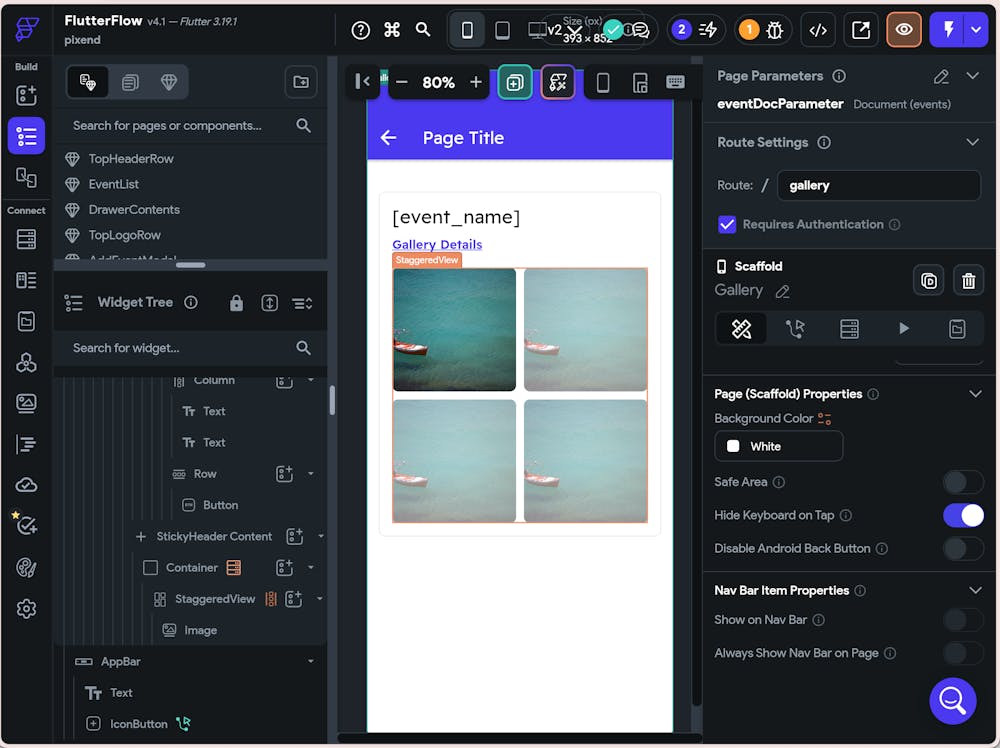
Task: Click the Gallery Details link on canvas
Action: (437, 244)
